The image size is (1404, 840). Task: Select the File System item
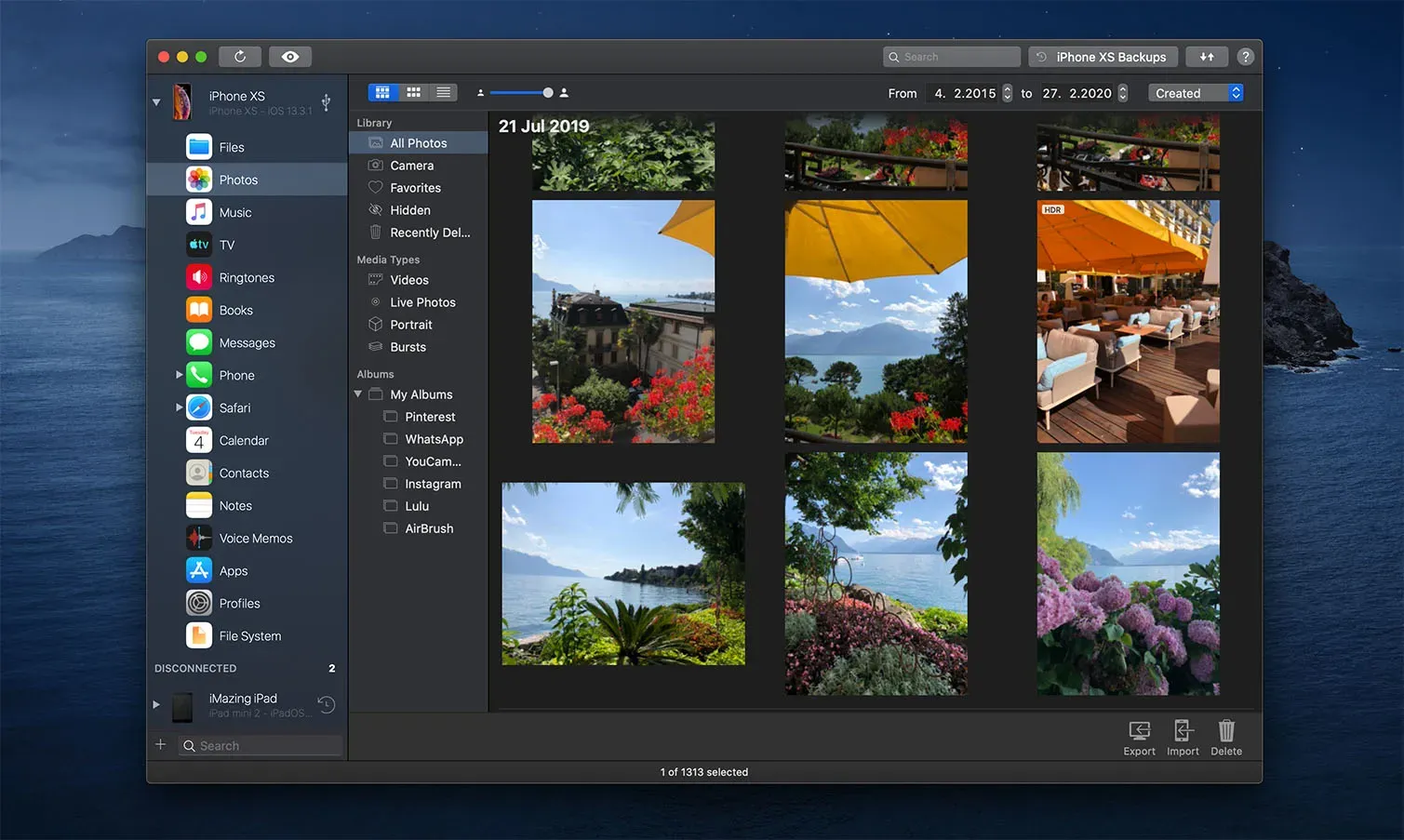point(249,635)
